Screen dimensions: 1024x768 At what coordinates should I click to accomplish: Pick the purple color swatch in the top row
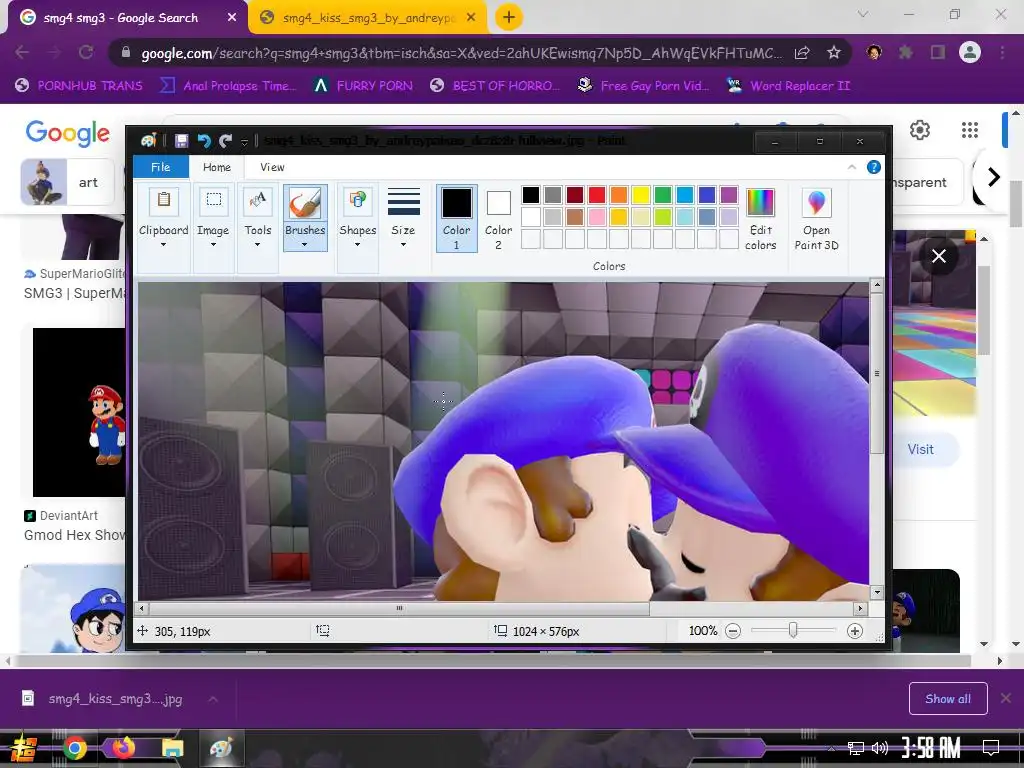729,195
